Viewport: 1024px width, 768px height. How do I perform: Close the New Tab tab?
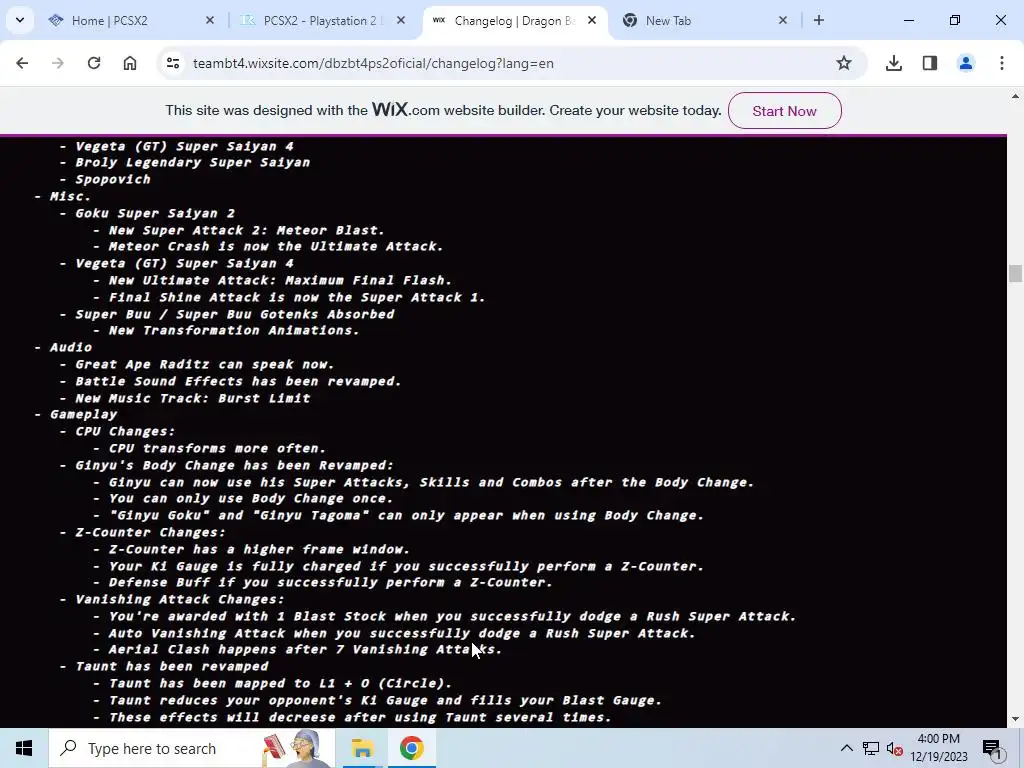click(783, 21)
